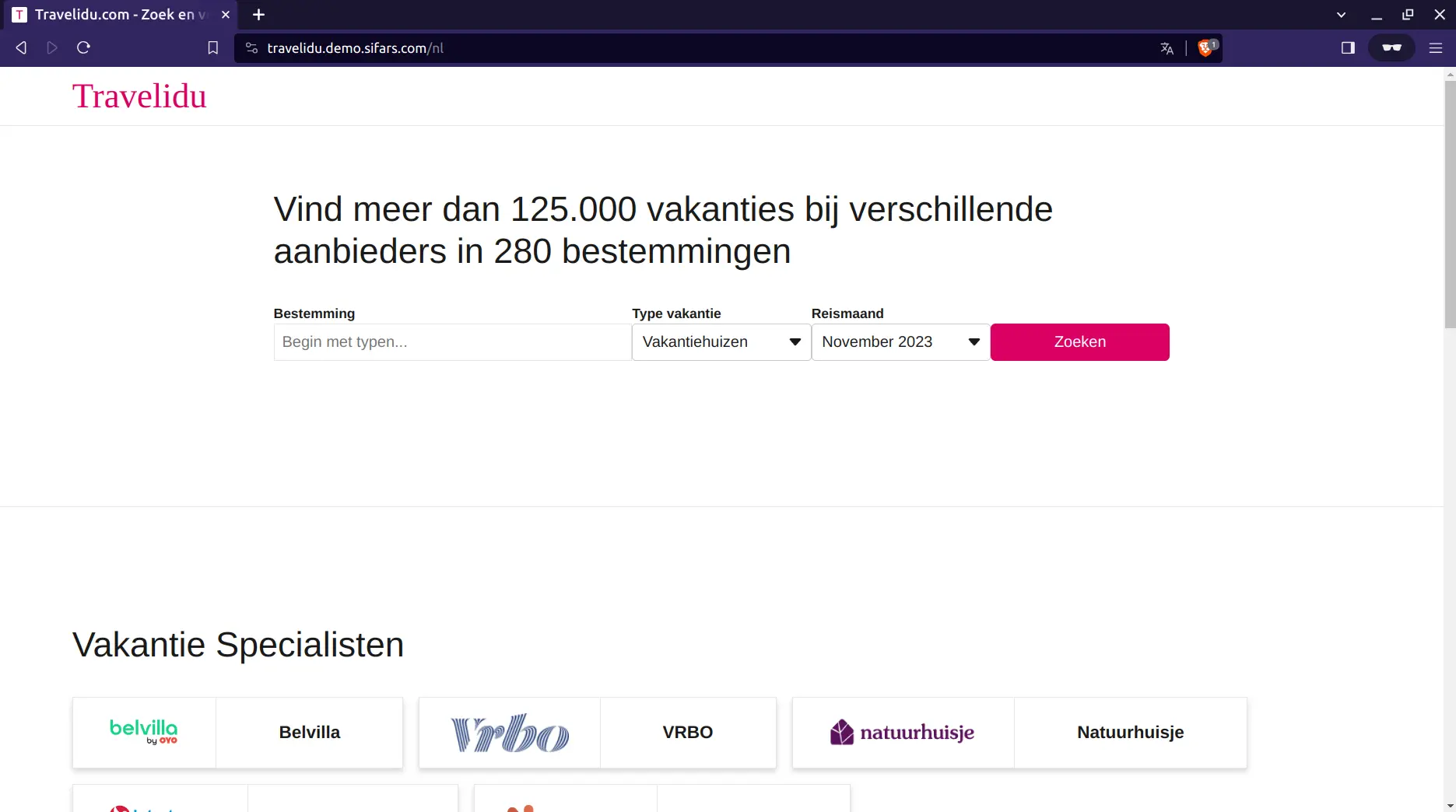Click the Bestemming destination input field

coord(452,342)
